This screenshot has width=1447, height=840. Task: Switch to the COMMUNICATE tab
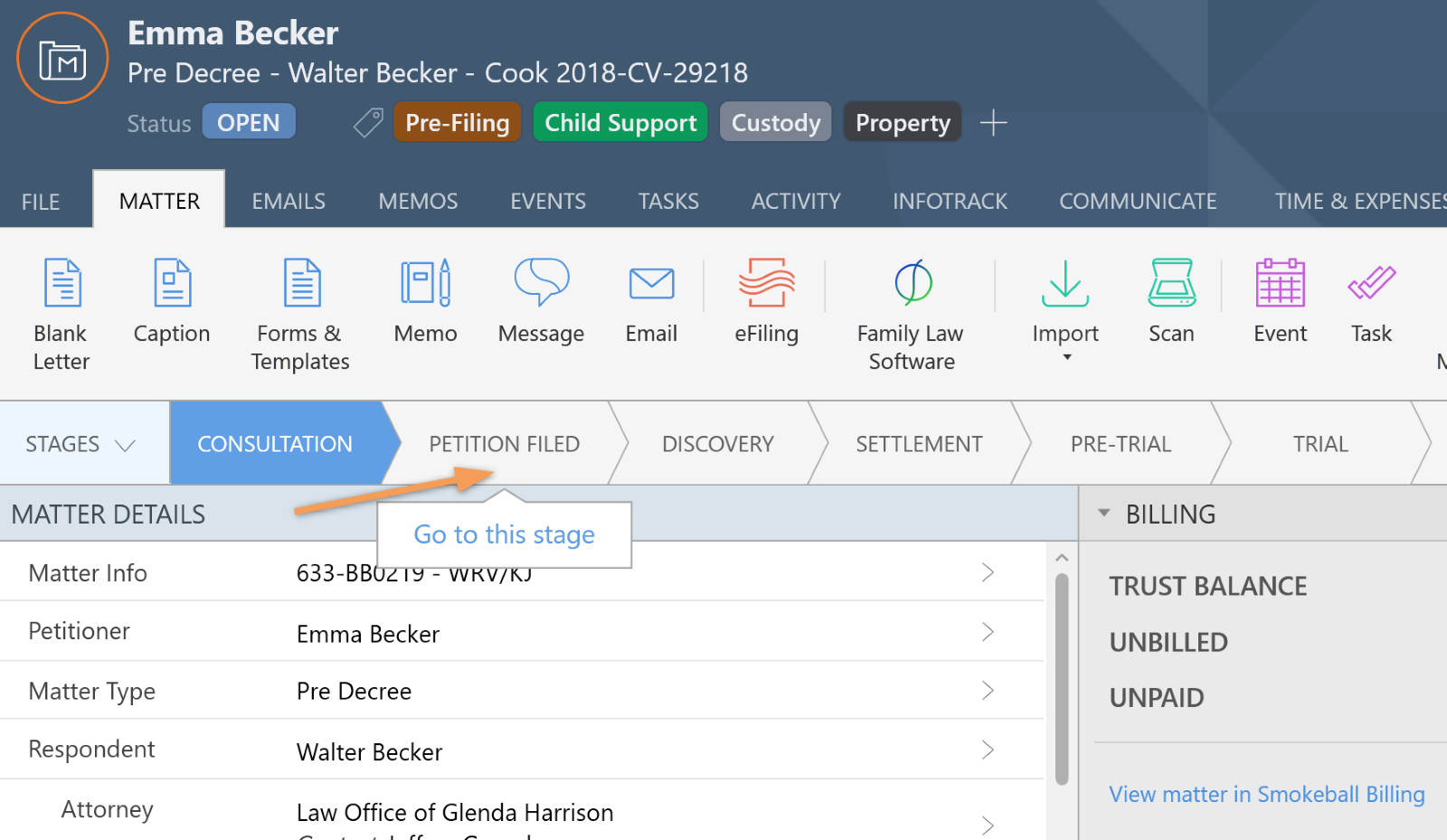point(1138,201)
